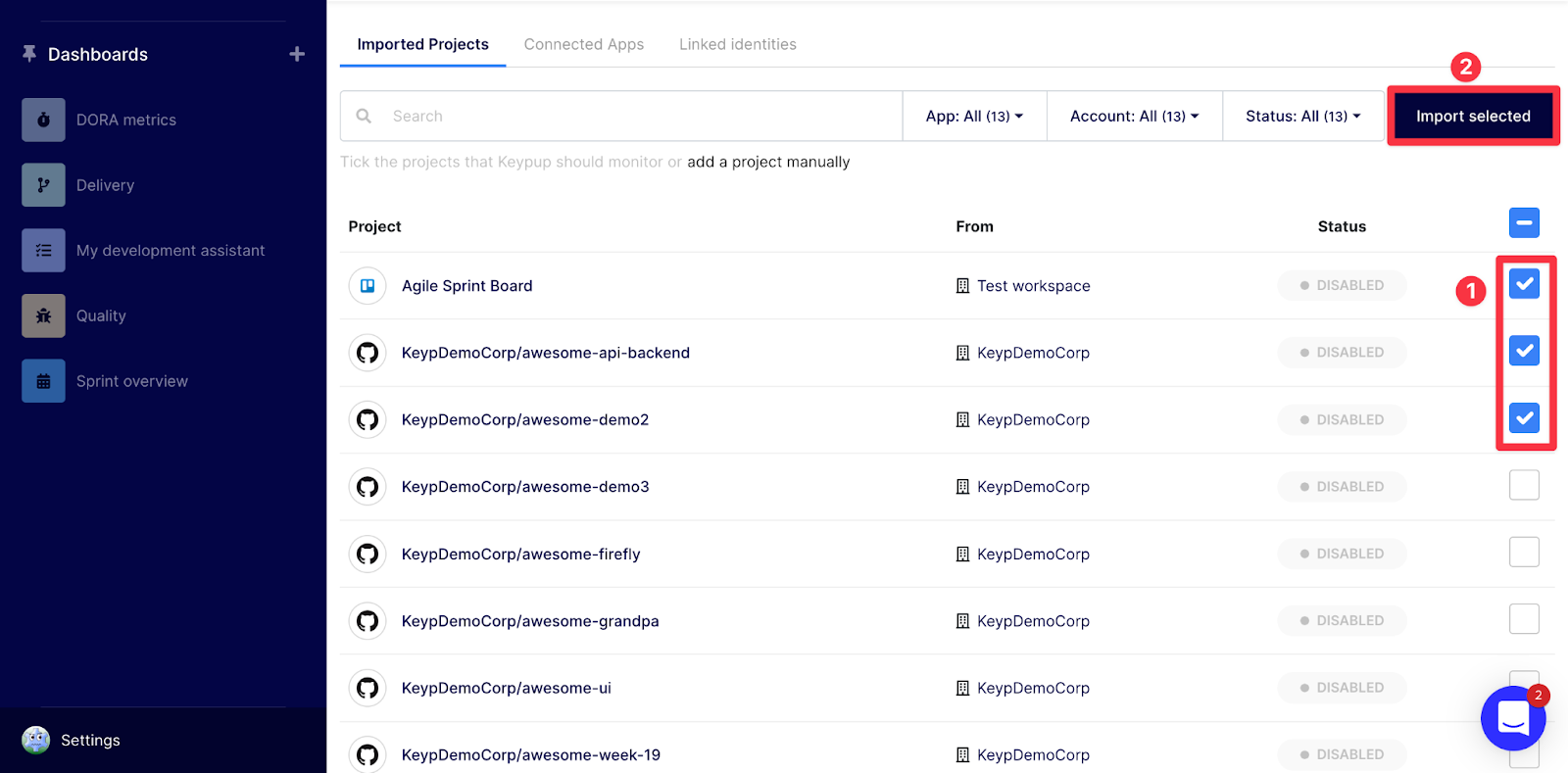Switch to the Connected Apps tab

click(x=583, y=44)
